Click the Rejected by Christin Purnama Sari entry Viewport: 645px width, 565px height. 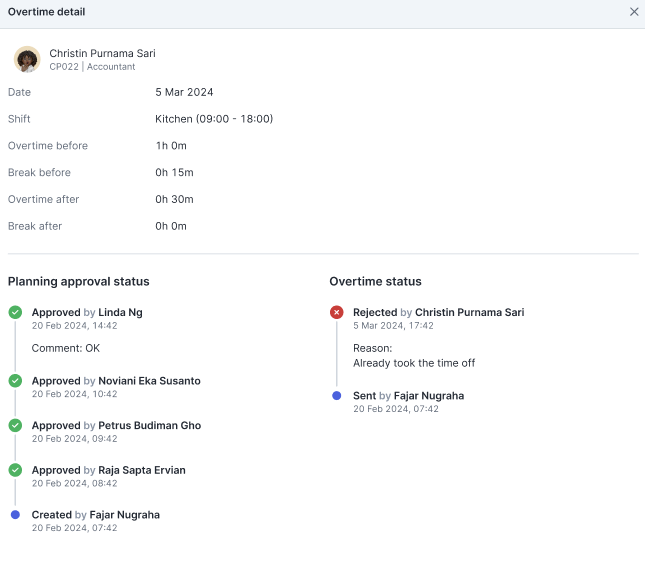(438, 312)
